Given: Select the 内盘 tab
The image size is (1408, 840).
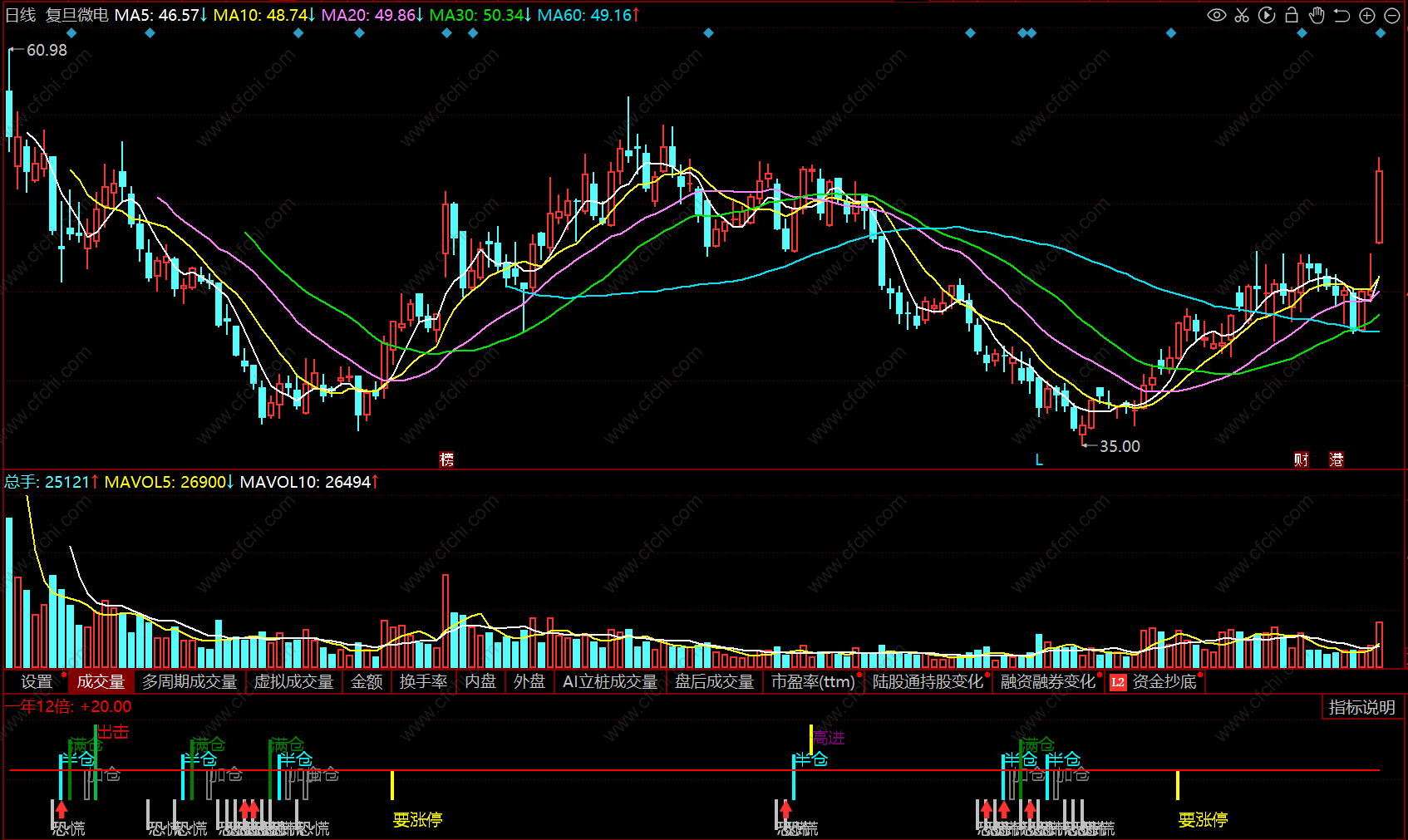Looking at the screenshot, I should [x=480, y=681].
